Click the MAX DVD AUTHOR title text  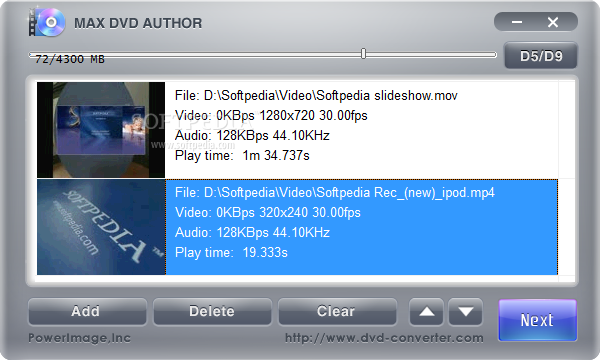point(138,23)
